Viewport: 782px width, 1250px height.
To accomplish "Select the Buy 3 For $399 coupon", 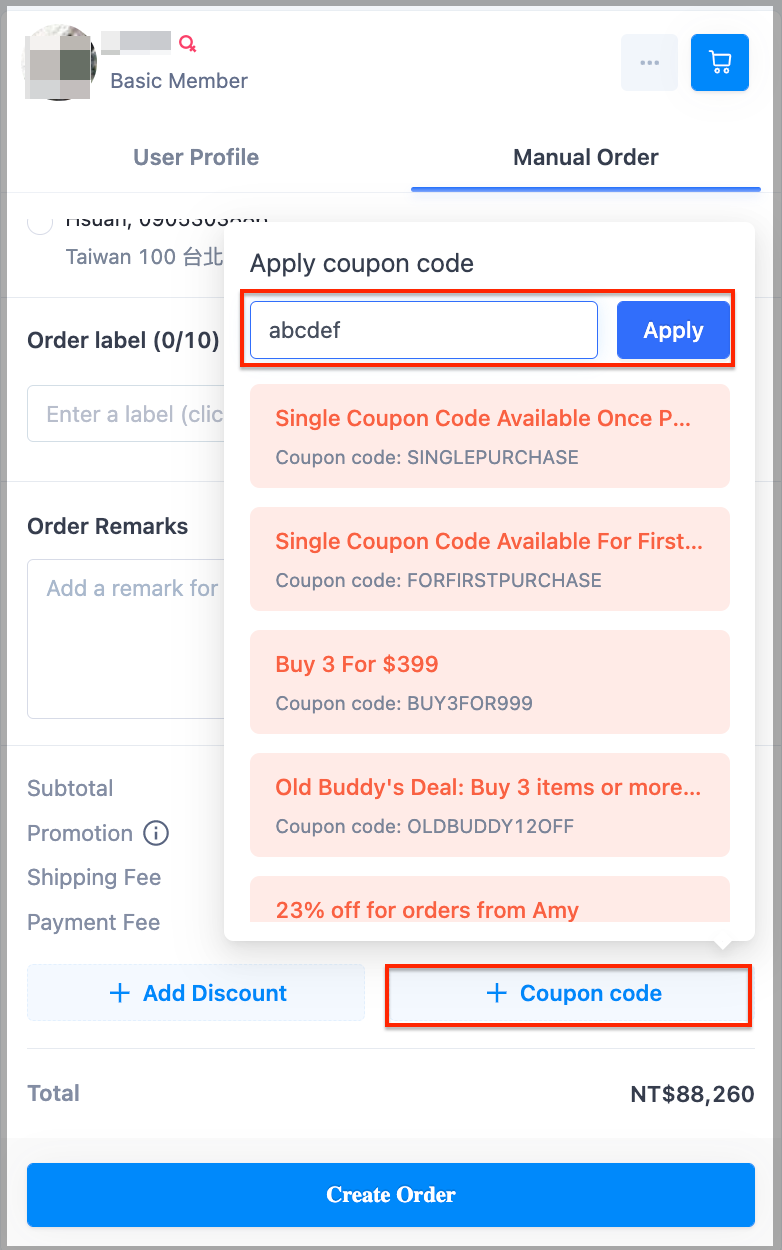I will point(490,682).
